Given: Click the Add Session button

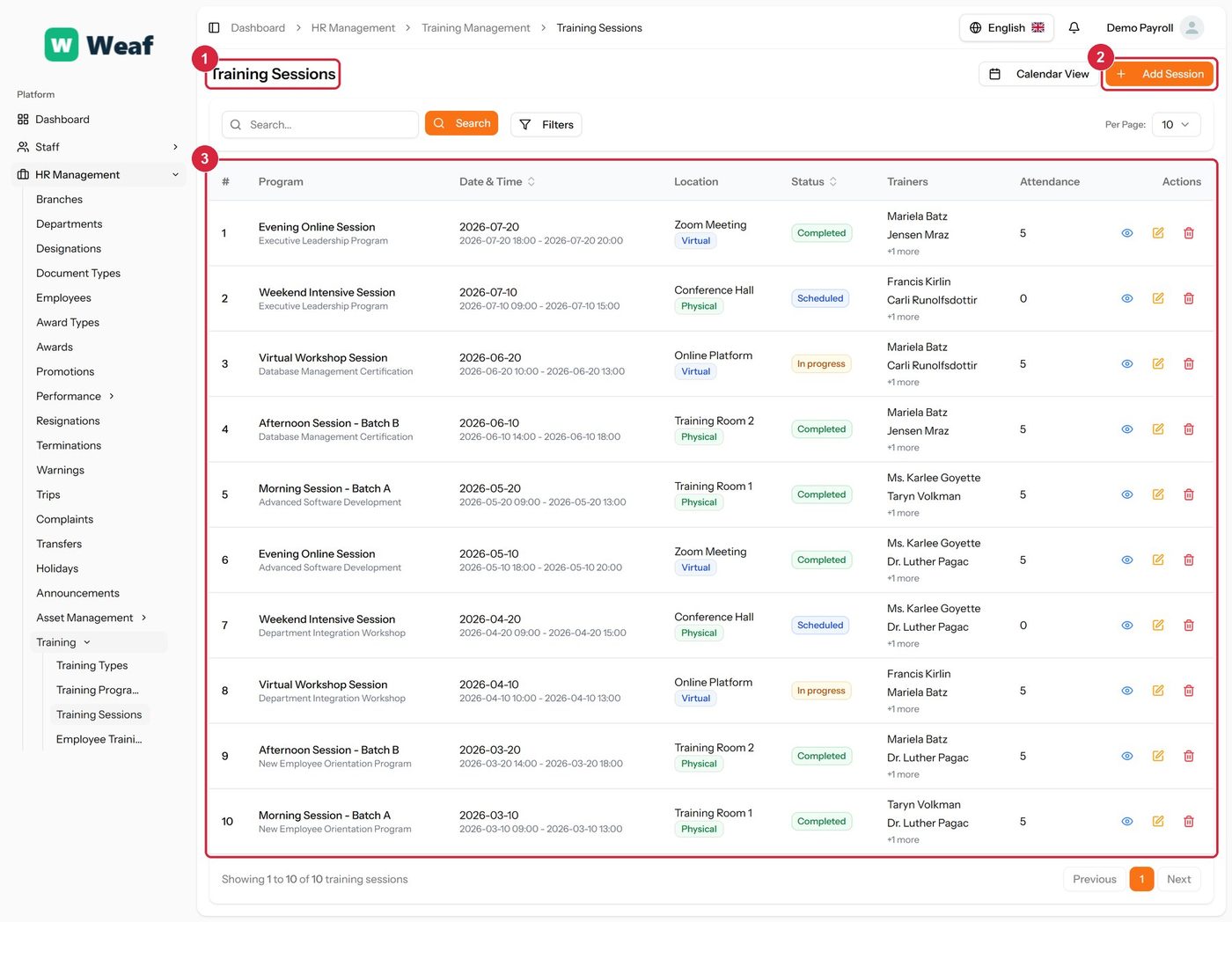Looking at the screenshot, I should (x=1159, y=74).
